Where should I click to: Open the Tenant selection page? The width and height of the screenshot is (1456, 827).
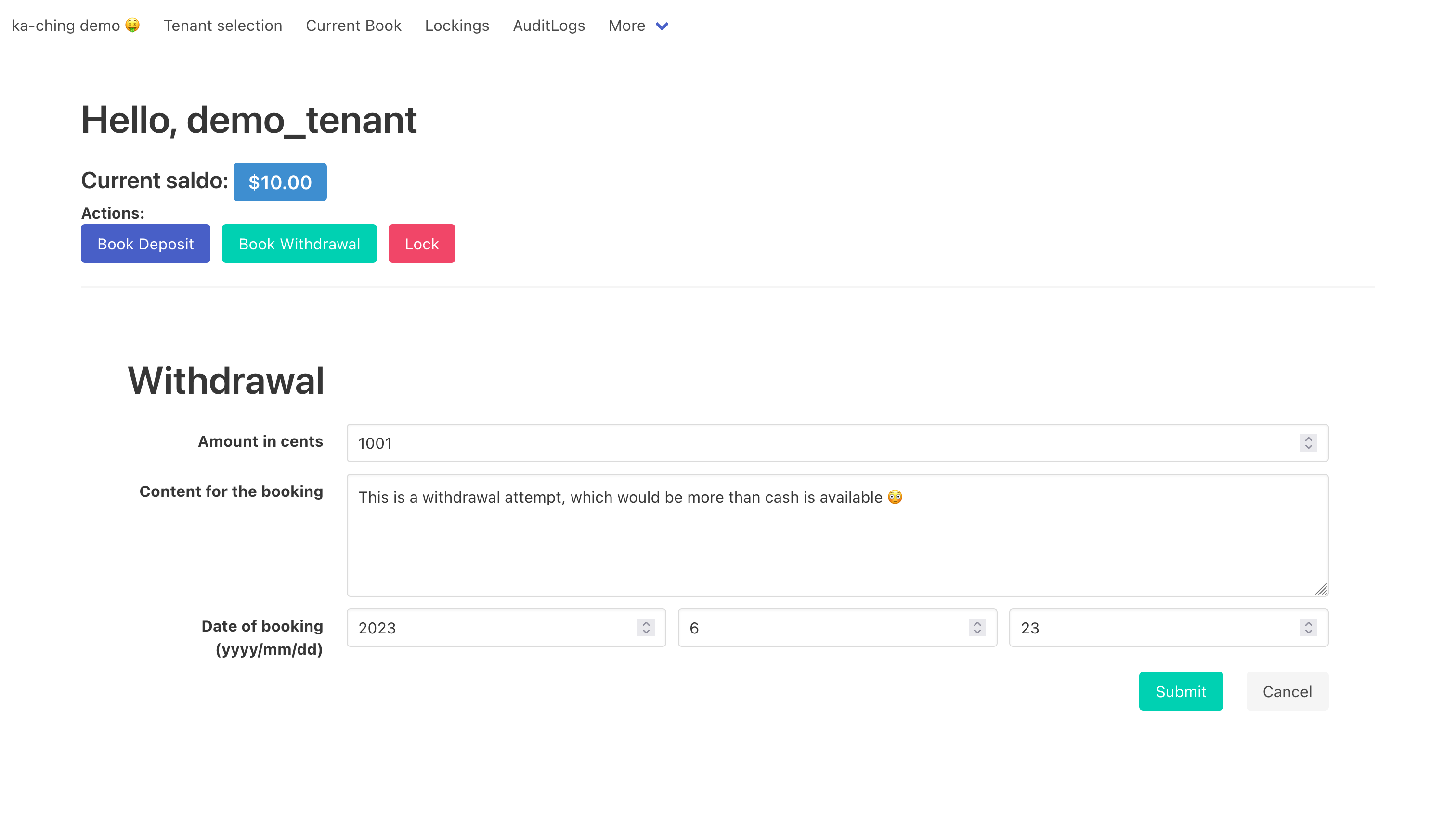(223, 26)
